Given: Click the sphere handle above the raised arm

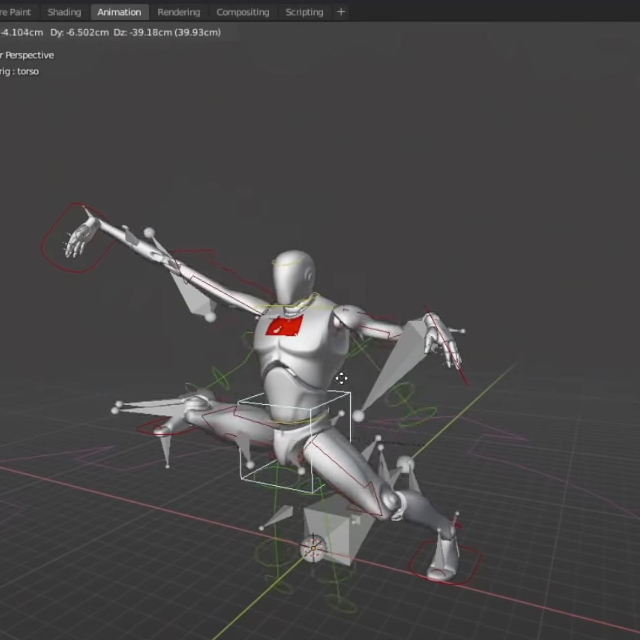Looking at the screenshot, I should 150,233.
